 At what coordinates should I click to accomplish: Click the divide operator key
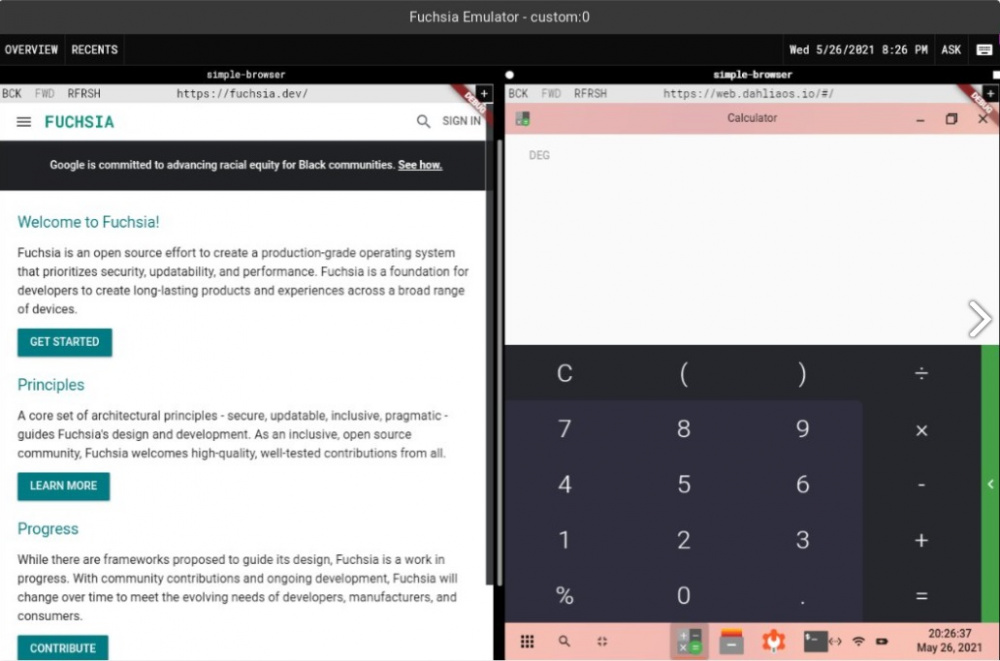(921, 373)
